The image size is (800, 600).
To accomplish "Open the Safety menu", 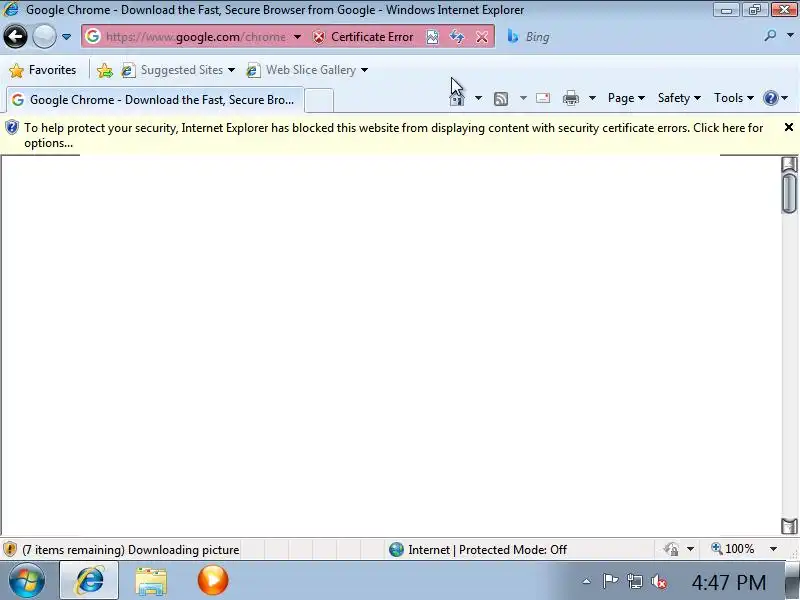I will 679,98.
